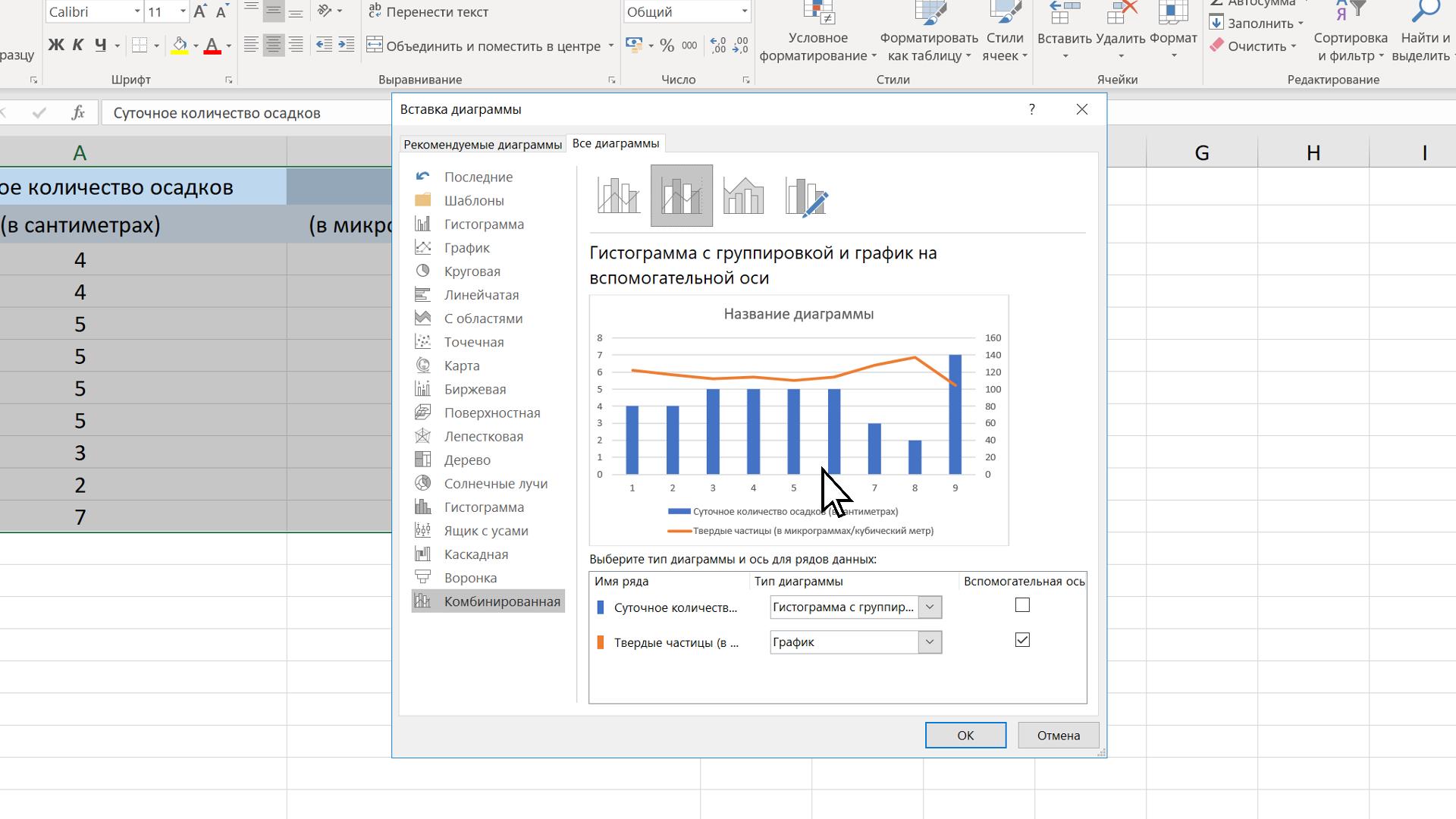The image size is (1456, 819).
Task: Click Вставить cells button
Action: point(1065,32)
